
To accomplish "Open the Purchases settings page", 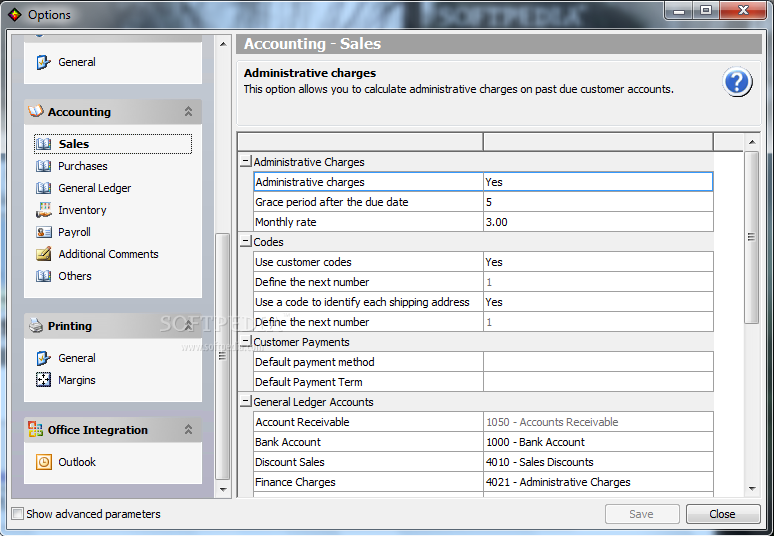I will tap(82, 166).
